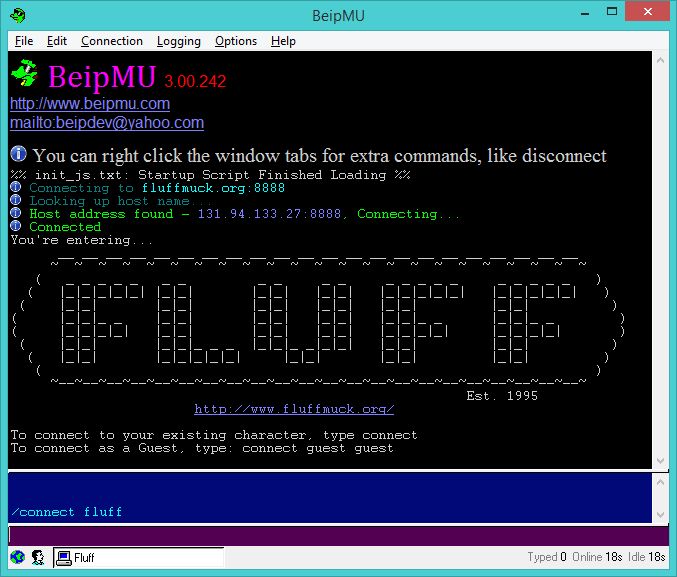Maximize the BeipMU window
The height and width of the screenshot is (577, 677).
612,12
